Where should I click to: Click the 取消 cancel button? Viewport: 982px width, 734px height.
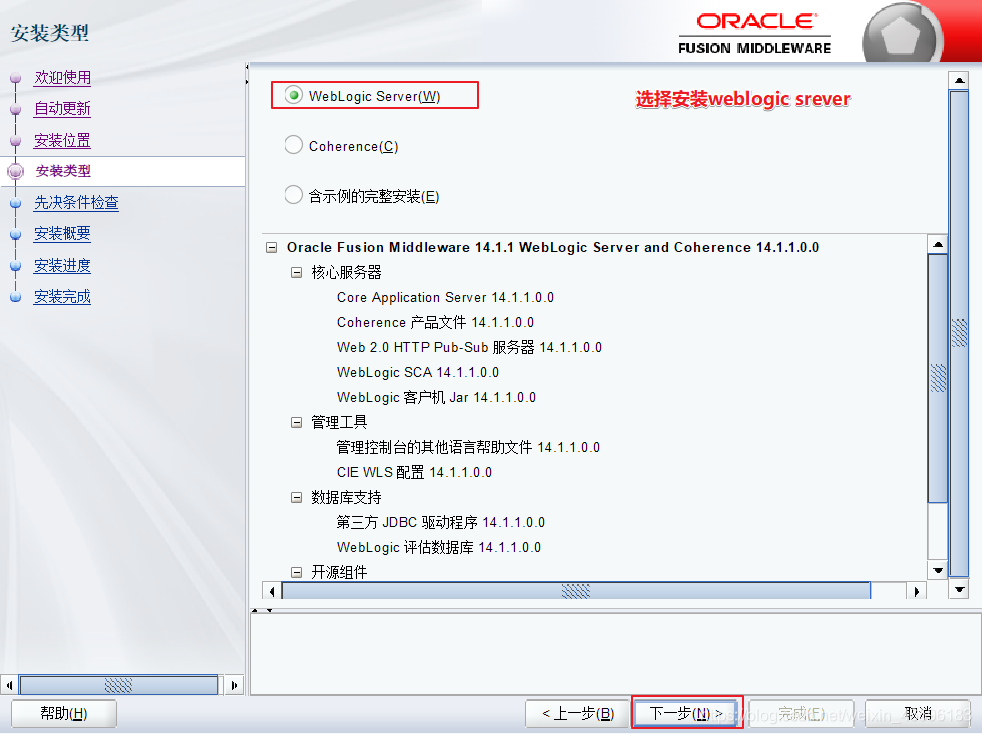[x=918, y=713]
